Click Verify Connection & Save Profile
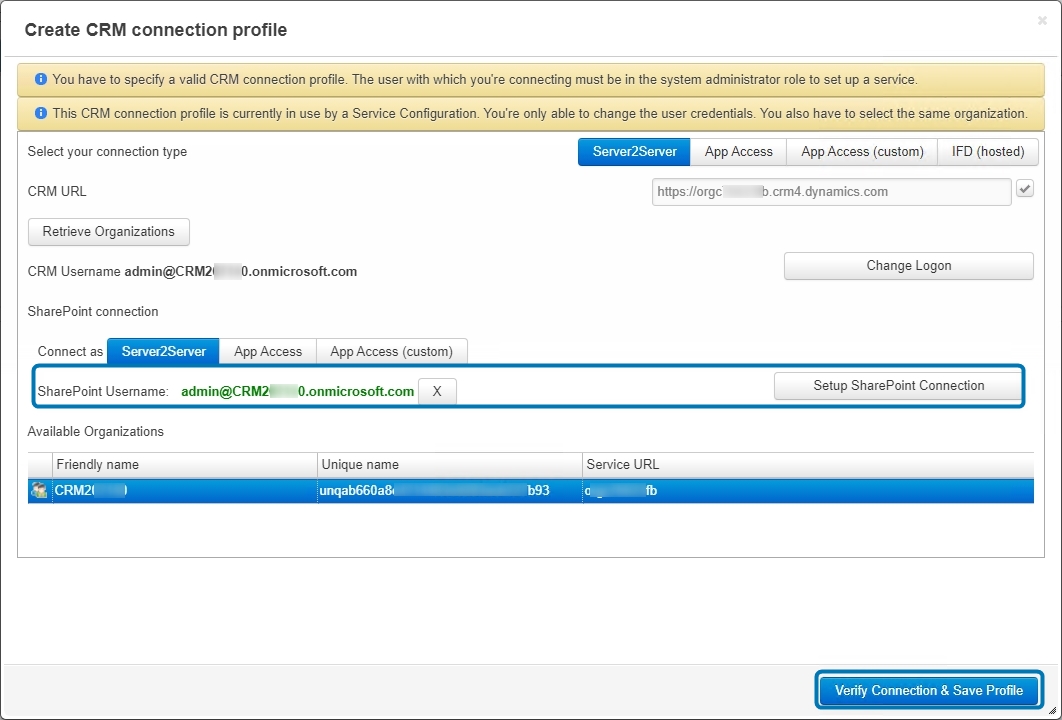Viewport: 1062px width, 720px height. pyautogui.click(x=929, y=690)
